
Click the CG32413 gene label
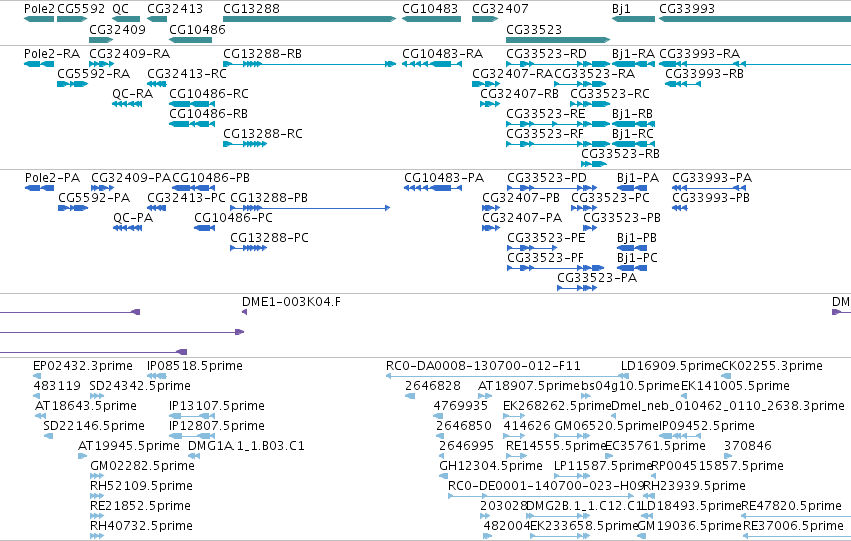point(175,9)
